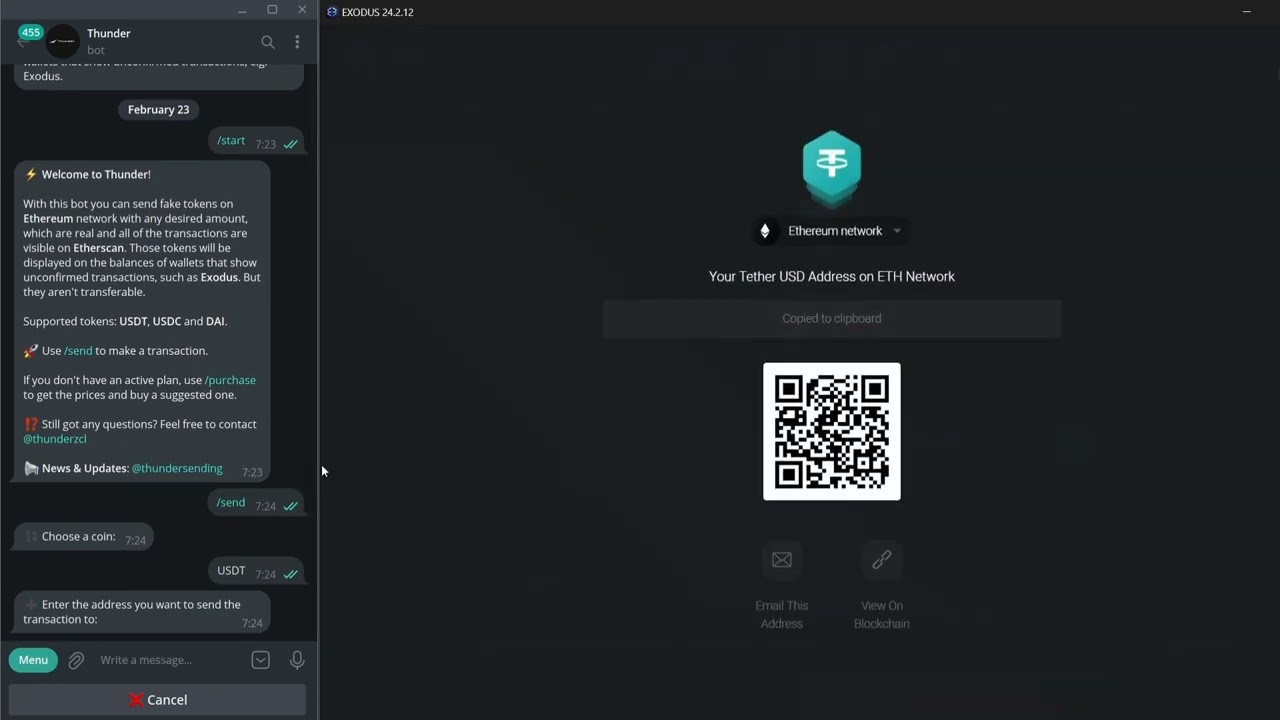Click the Email This Address label
This screenshot has width=1280, height=720.
coord(782,615)
